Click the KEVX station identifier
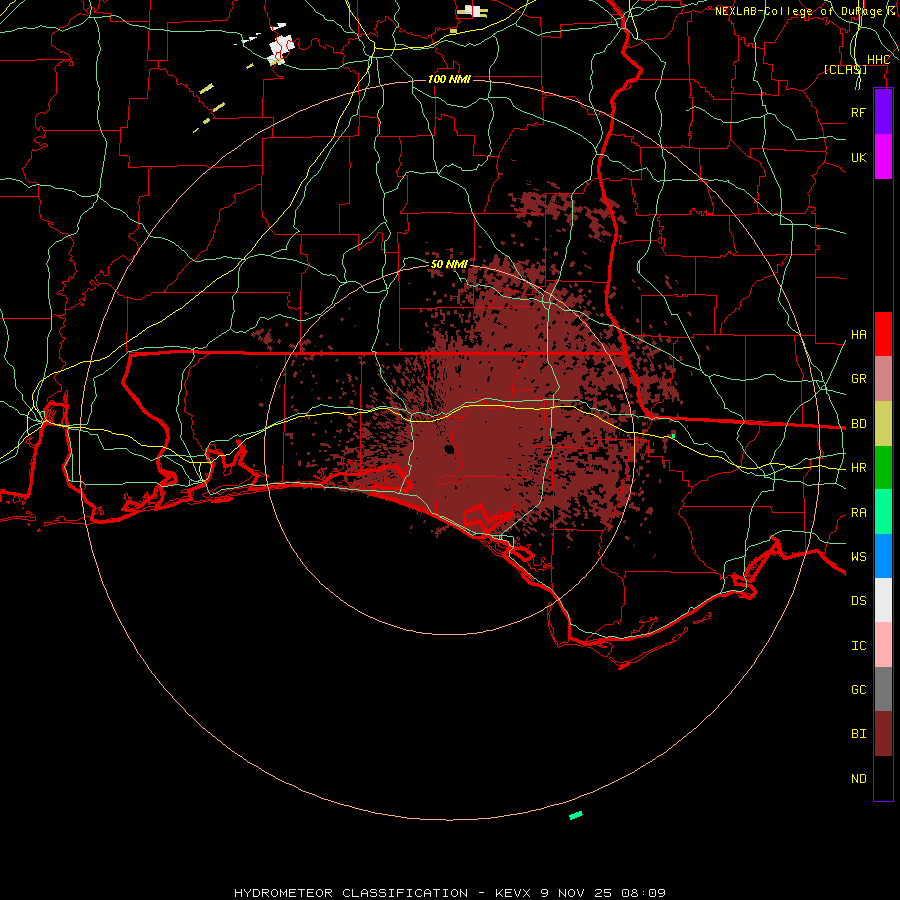900x900 pixels. click(x=514, y=893)
